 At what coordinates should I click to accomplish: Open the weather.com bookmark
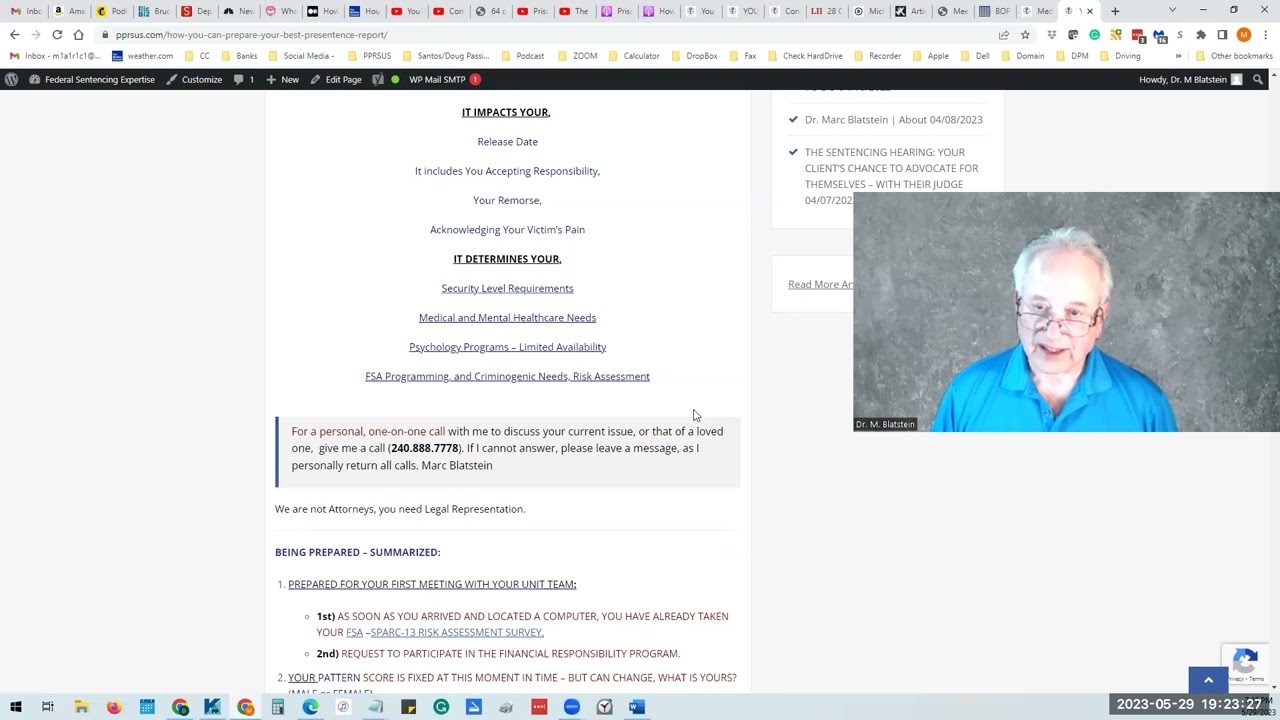point(142,56)
